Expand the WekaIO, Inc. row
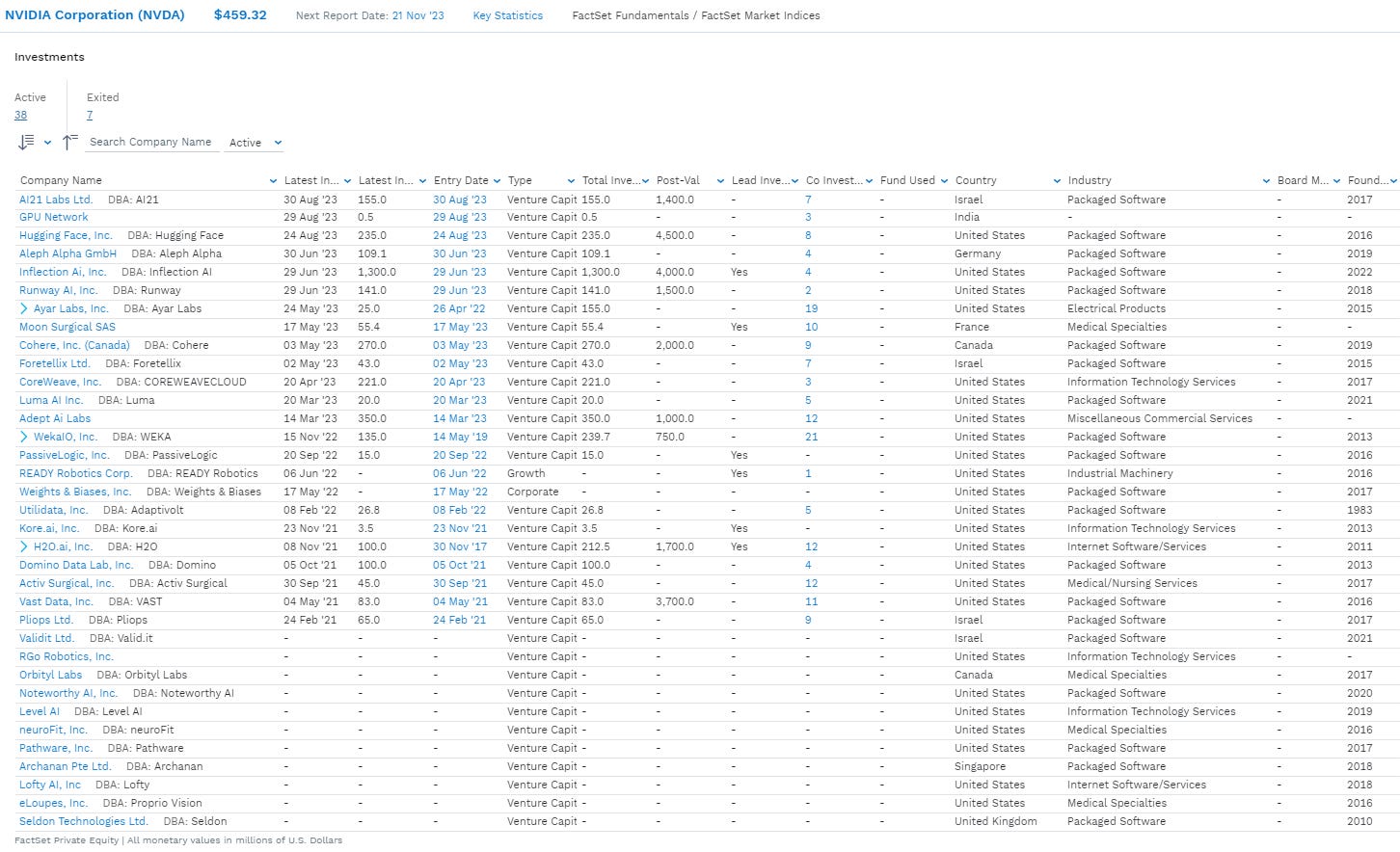 click(x=23, y=437)
